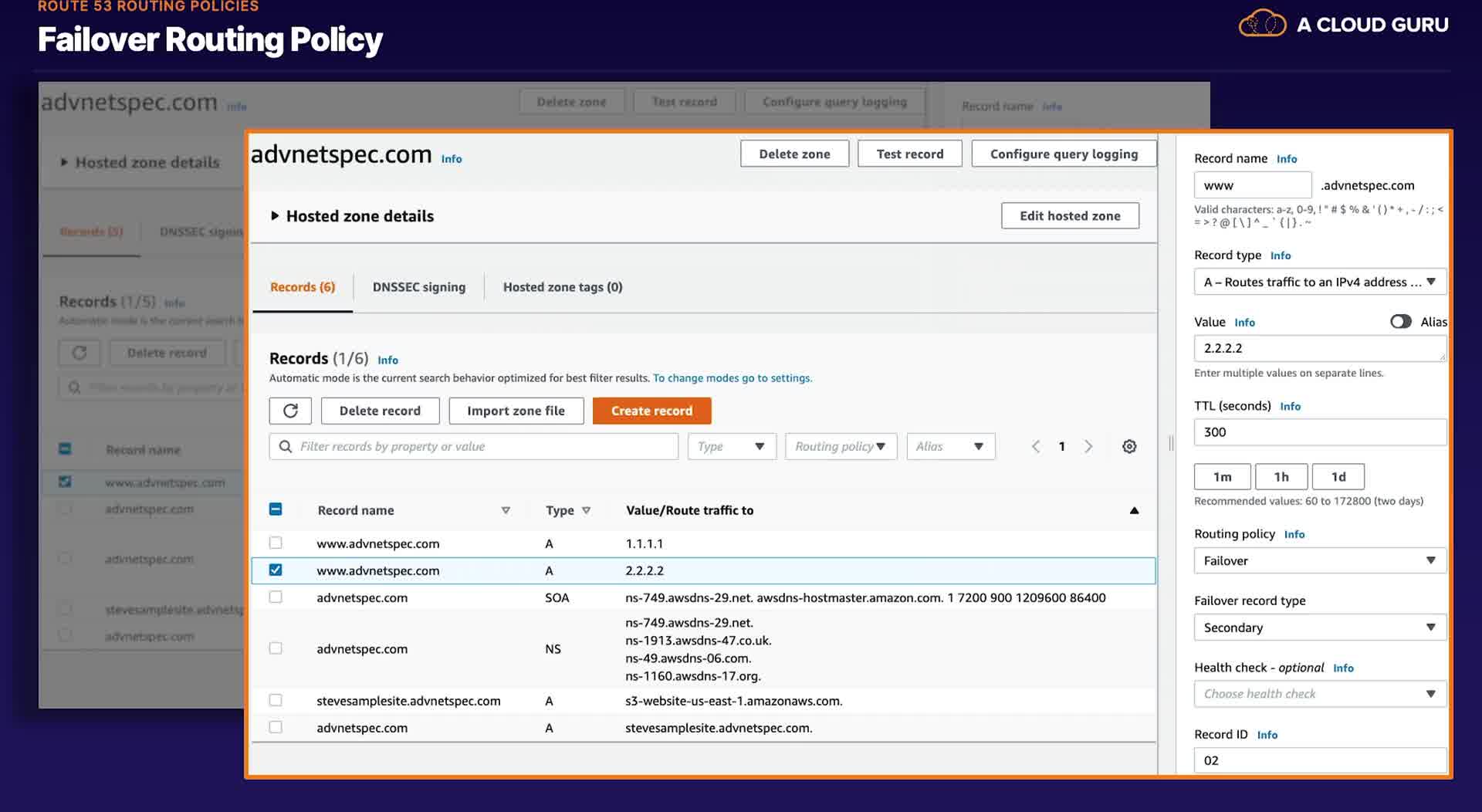1482x812 pixels.
Task: Go to next records page
Action: (1088, 446)
